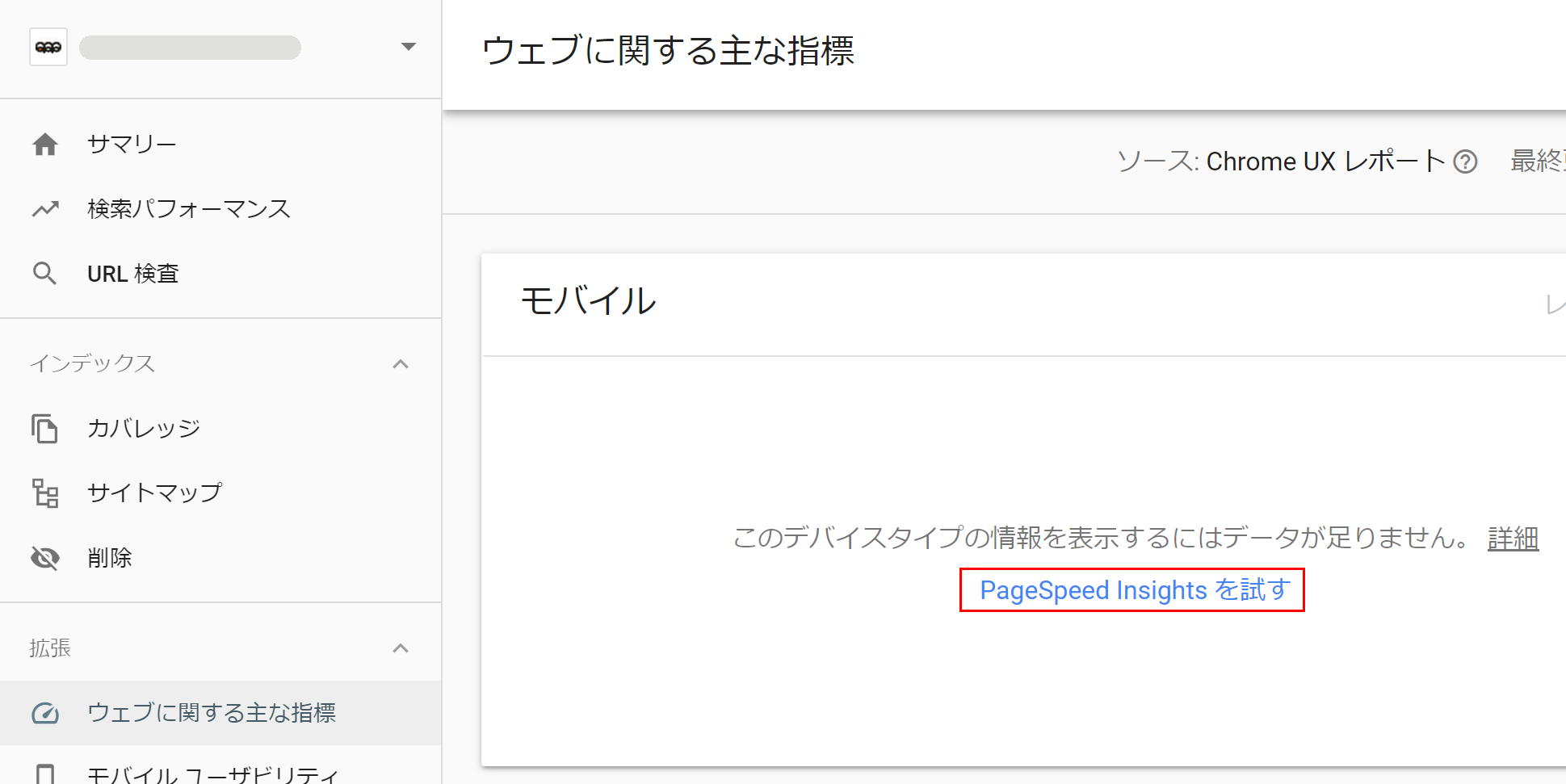Select サイトマップ in the sidebar
This screenshot has height=784, width=1566.
point(154,493)
